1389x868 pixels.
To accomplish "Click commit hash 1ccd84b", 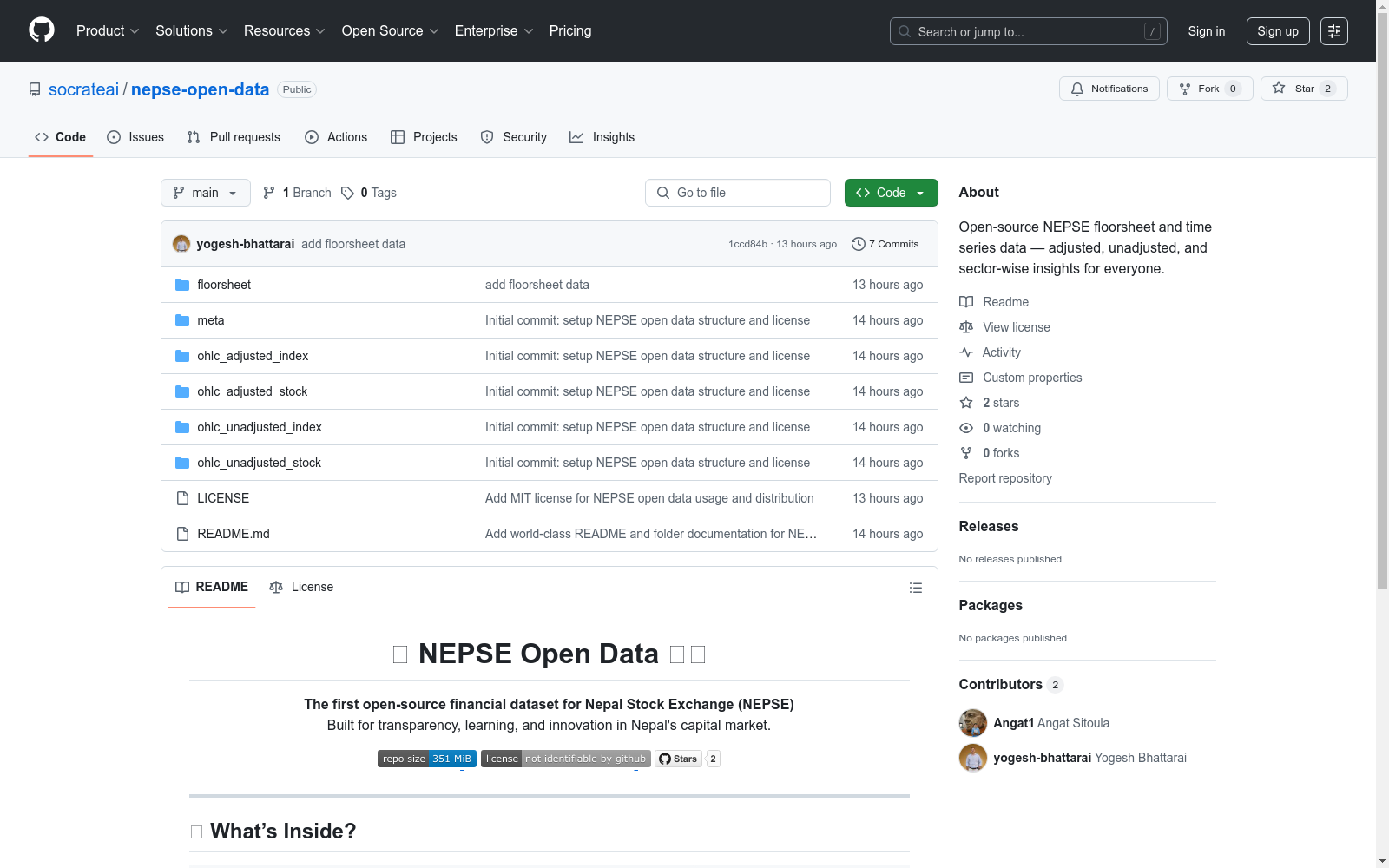I will pyautogui.click(x=748, y=244).
